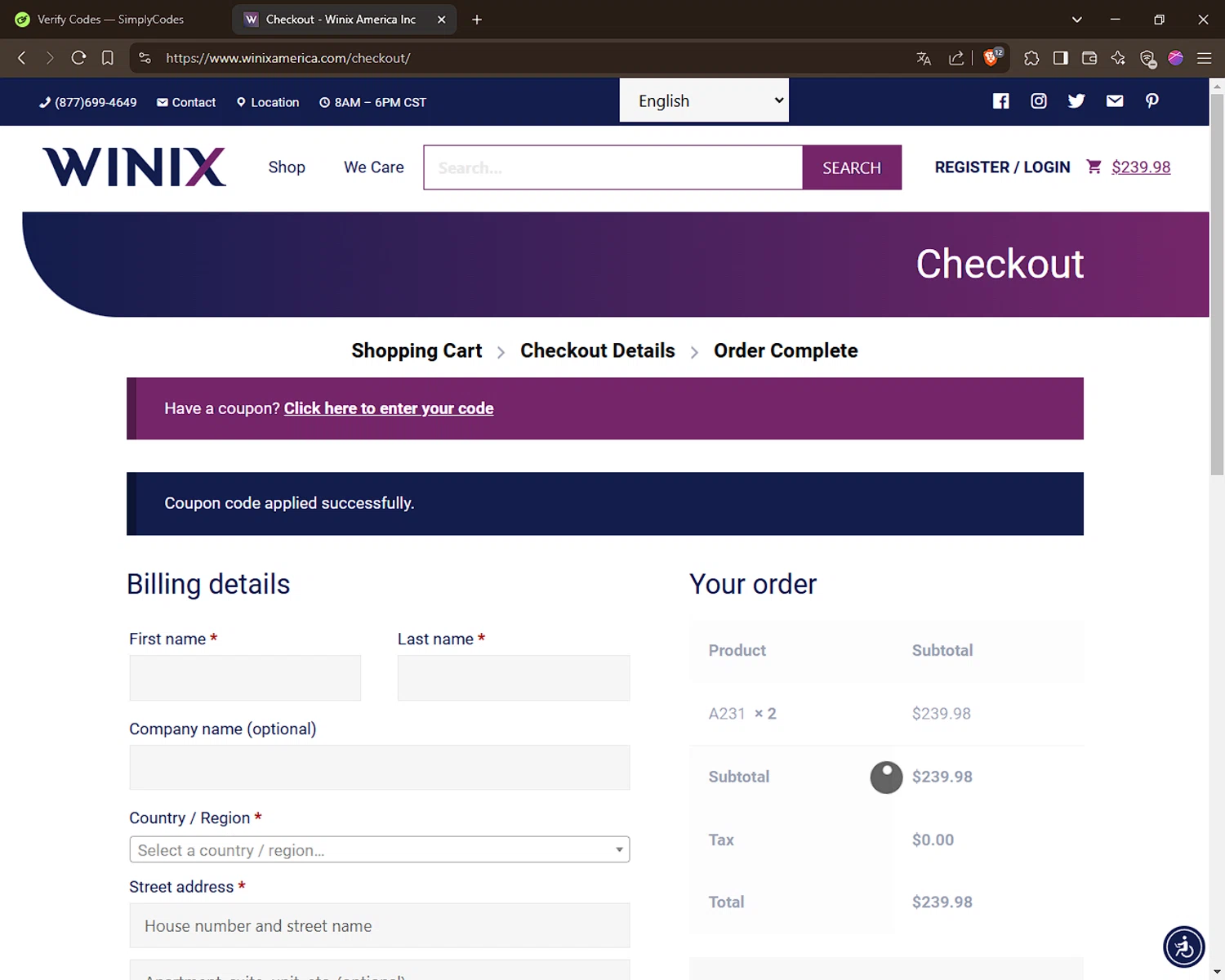Image resolution: width=1225 pixels, height=980 pixels.
Task: Open the tab search dropdown arrow
Action: pos(1077,20)
